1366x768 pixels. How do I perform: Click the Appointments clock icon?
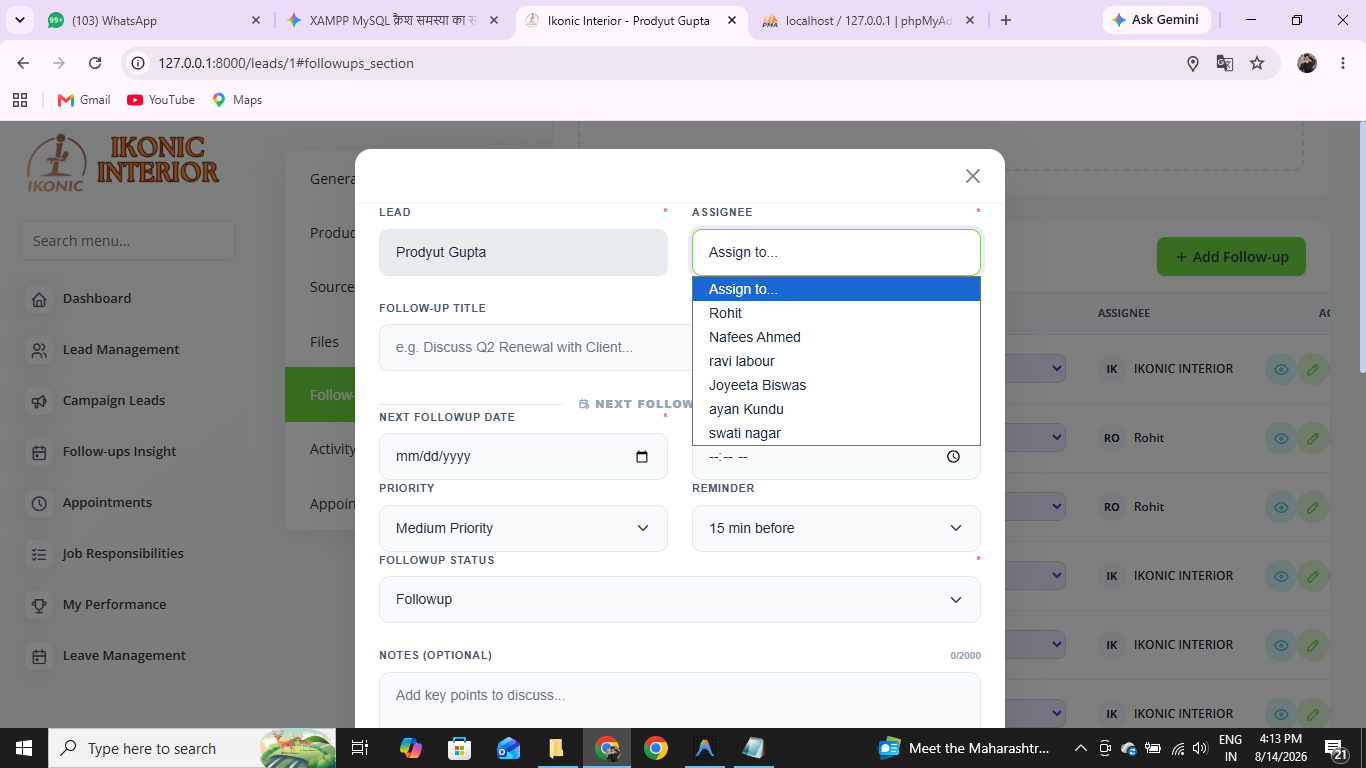39,503
